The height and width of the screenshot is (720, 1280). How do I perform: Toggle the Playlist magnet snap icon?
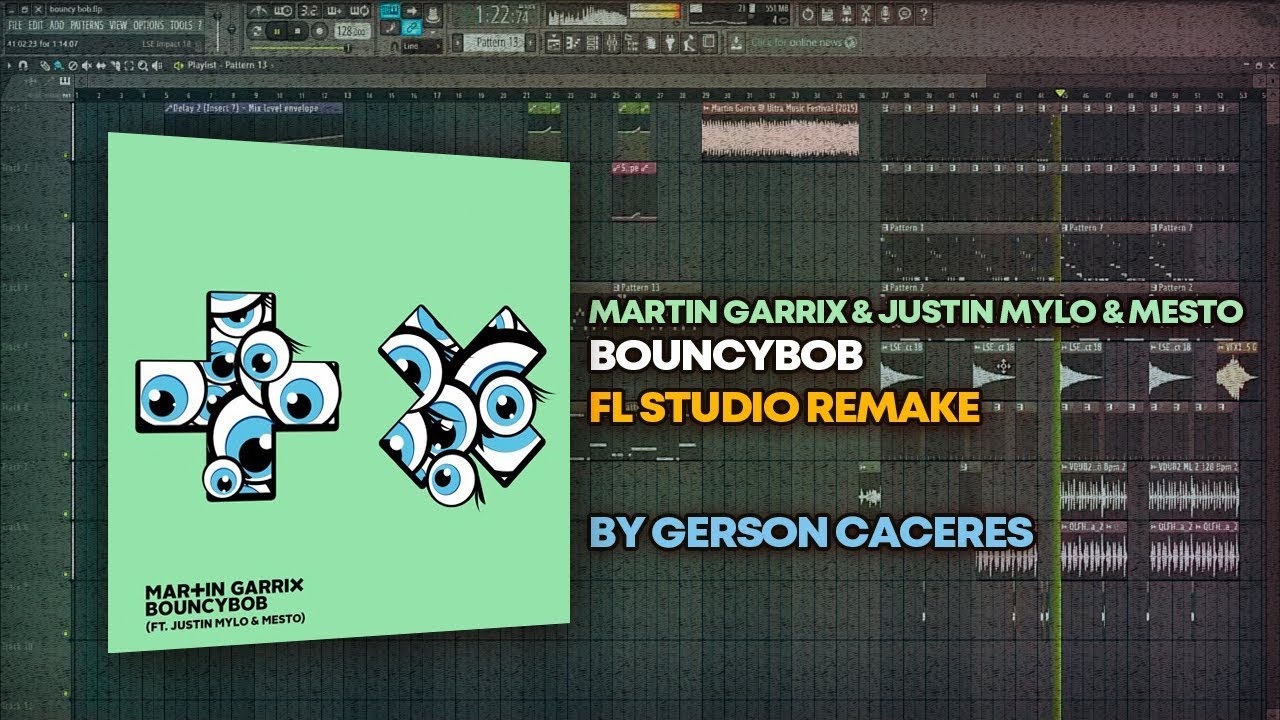pyautogui.click(x=22, y=65)
